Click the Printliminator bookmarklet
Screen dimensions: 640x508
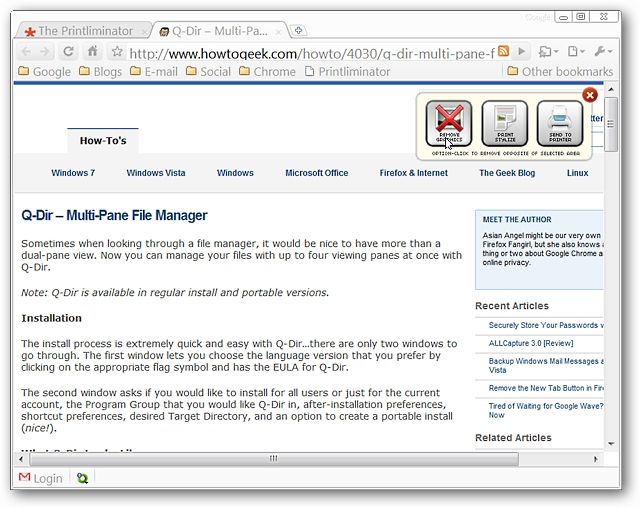[348, 71]
